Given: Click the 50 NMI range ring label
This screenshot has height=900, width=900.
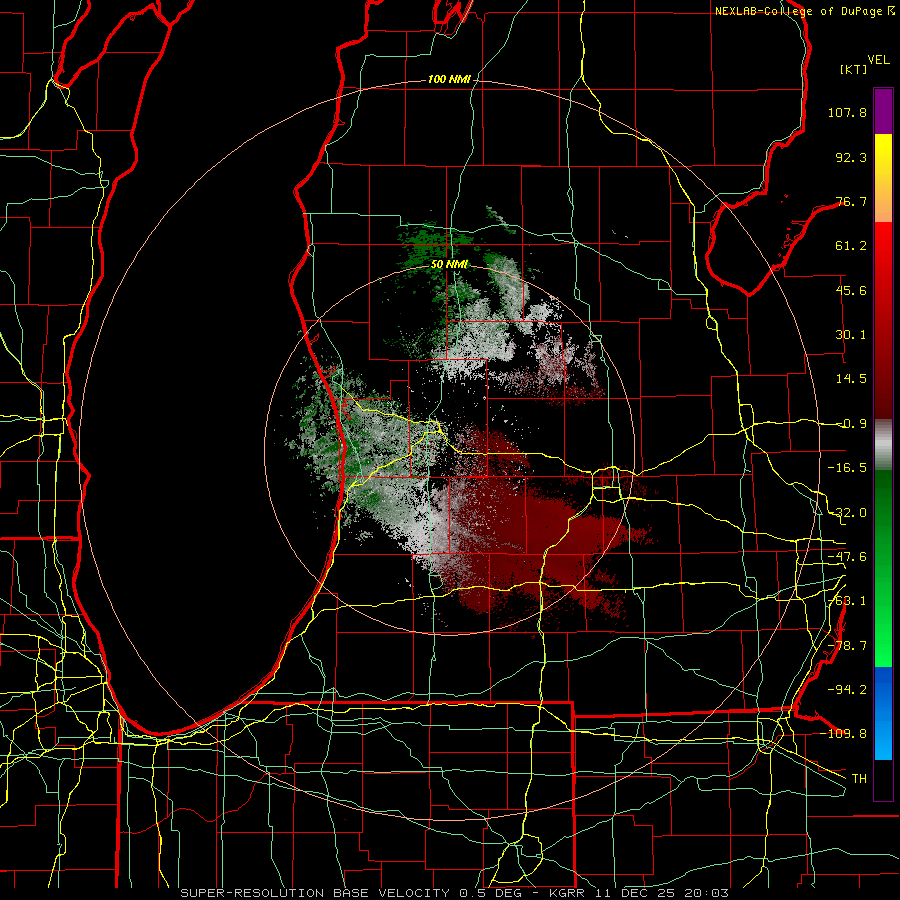Looking at the screenshot, I should 449,265.
